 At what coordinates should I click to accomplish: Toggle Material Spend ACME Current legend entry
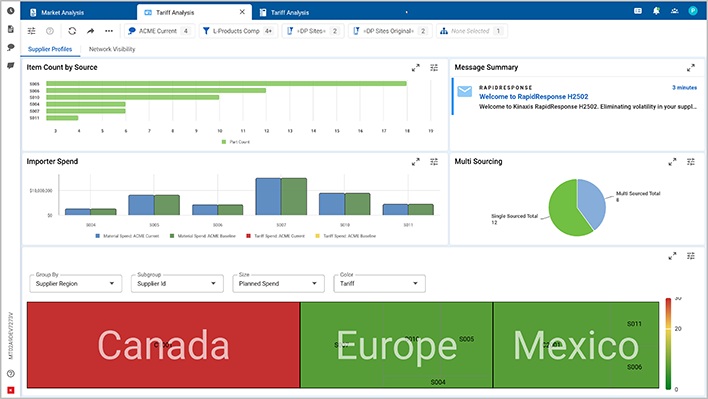pyautogui.click(x=127, y=236)
